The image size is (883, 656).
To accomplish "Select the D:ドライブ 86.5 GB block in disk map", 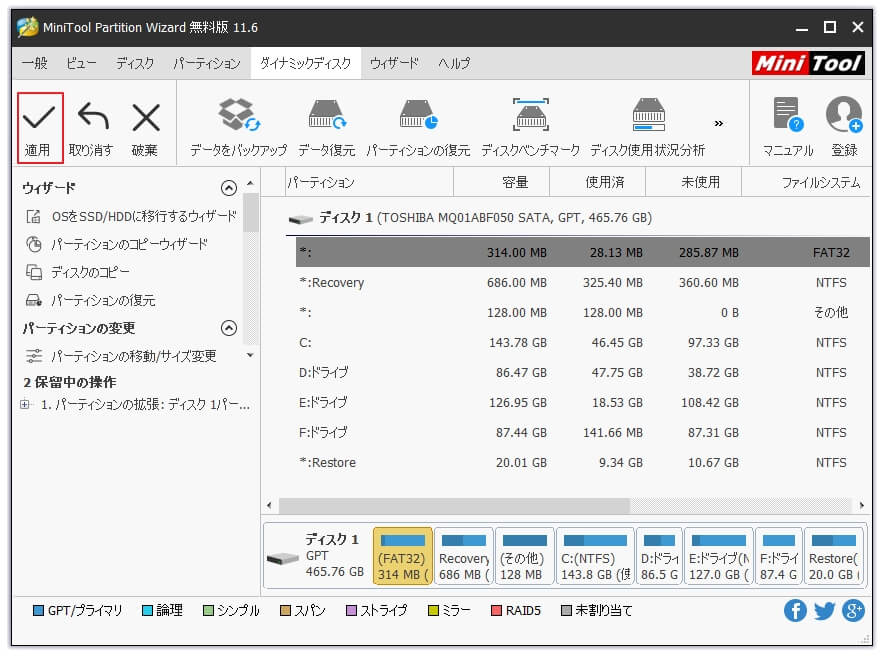I will coord(659,556).
